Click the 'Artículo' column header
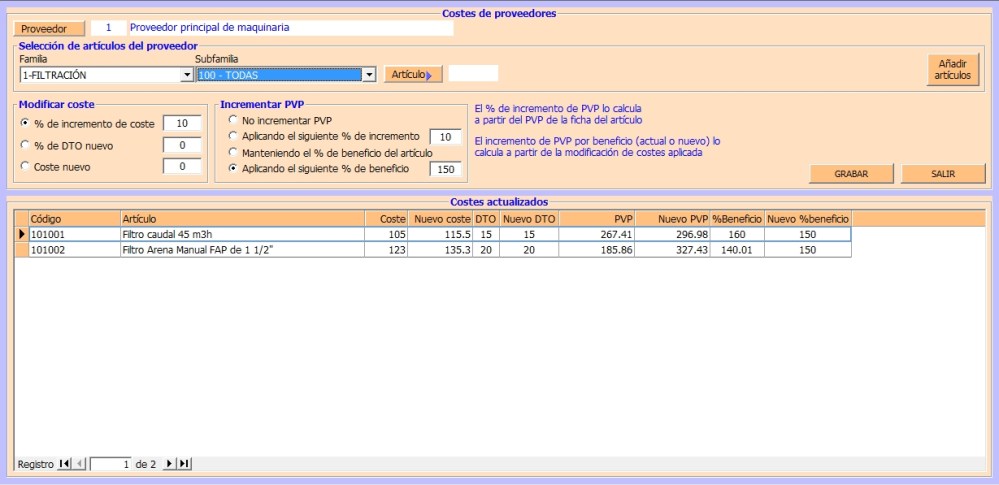999x485 pixels. tap(242, 219)
